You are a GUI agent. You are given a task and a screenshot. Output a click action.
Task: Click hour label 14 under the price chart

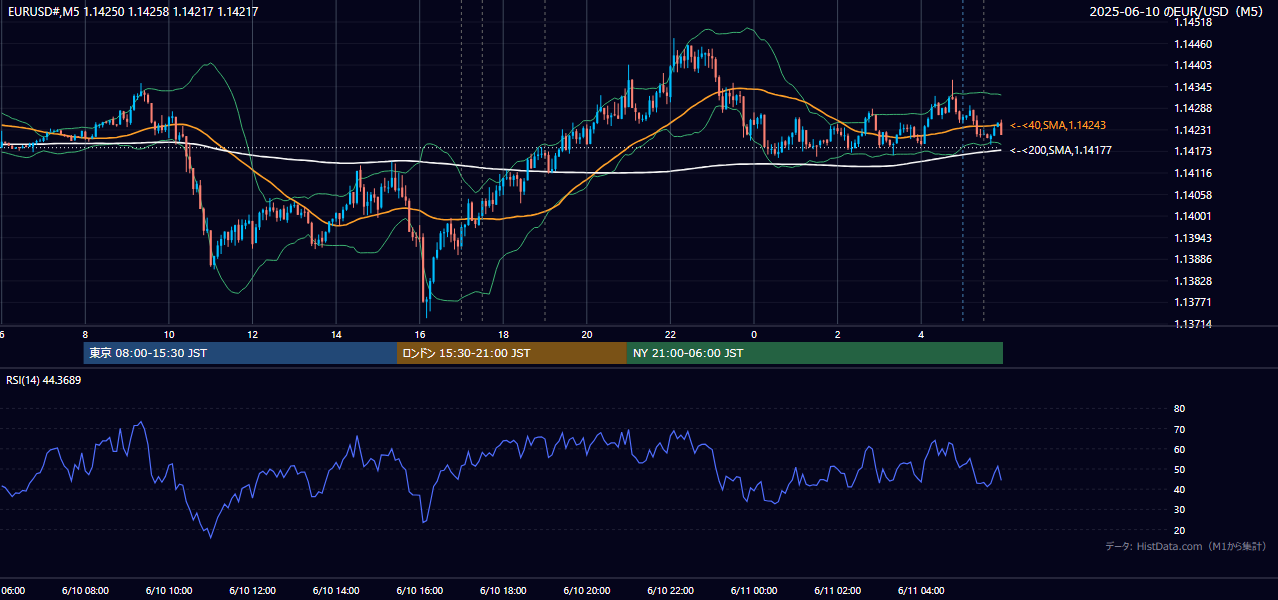coord(336,334)
